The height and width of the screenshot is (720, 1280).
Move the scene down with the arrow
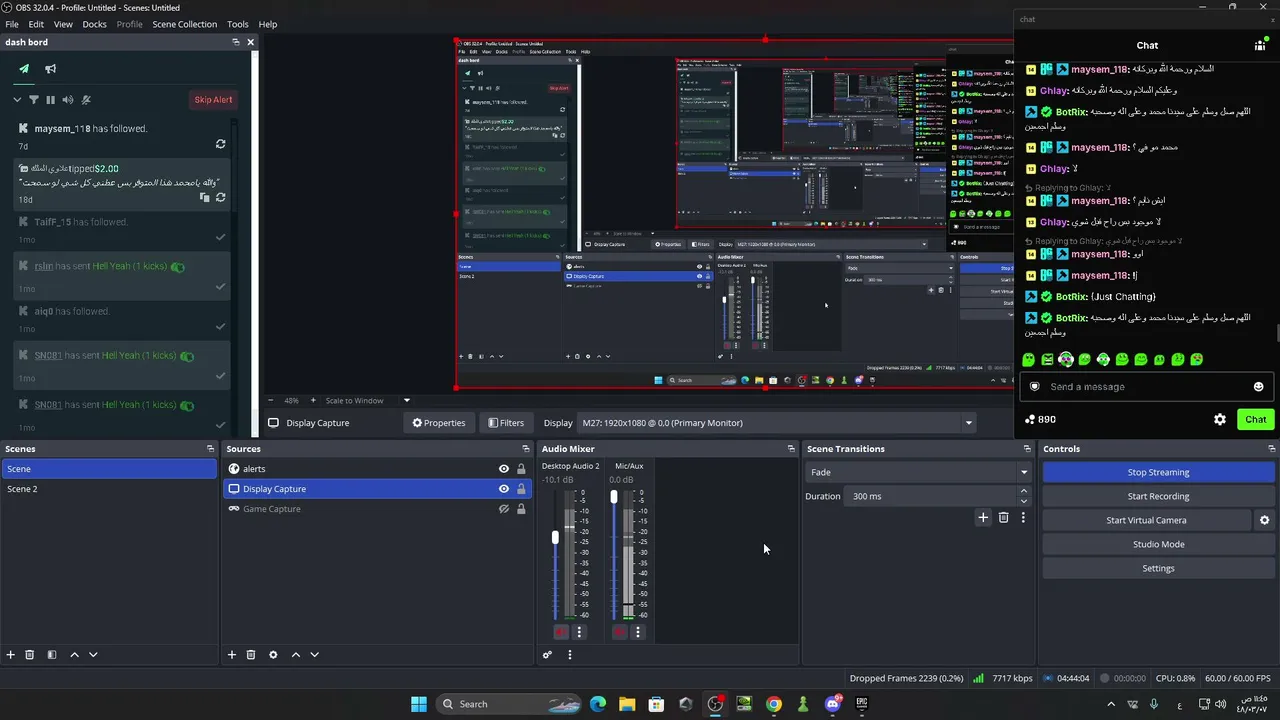click(93, 655)
